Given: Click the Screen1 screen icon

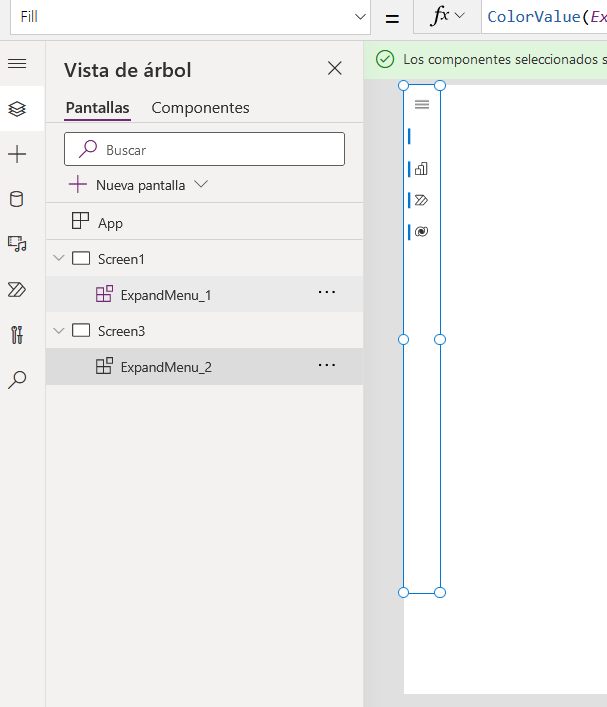Looking at the screenshot, I should pos(81,258).
